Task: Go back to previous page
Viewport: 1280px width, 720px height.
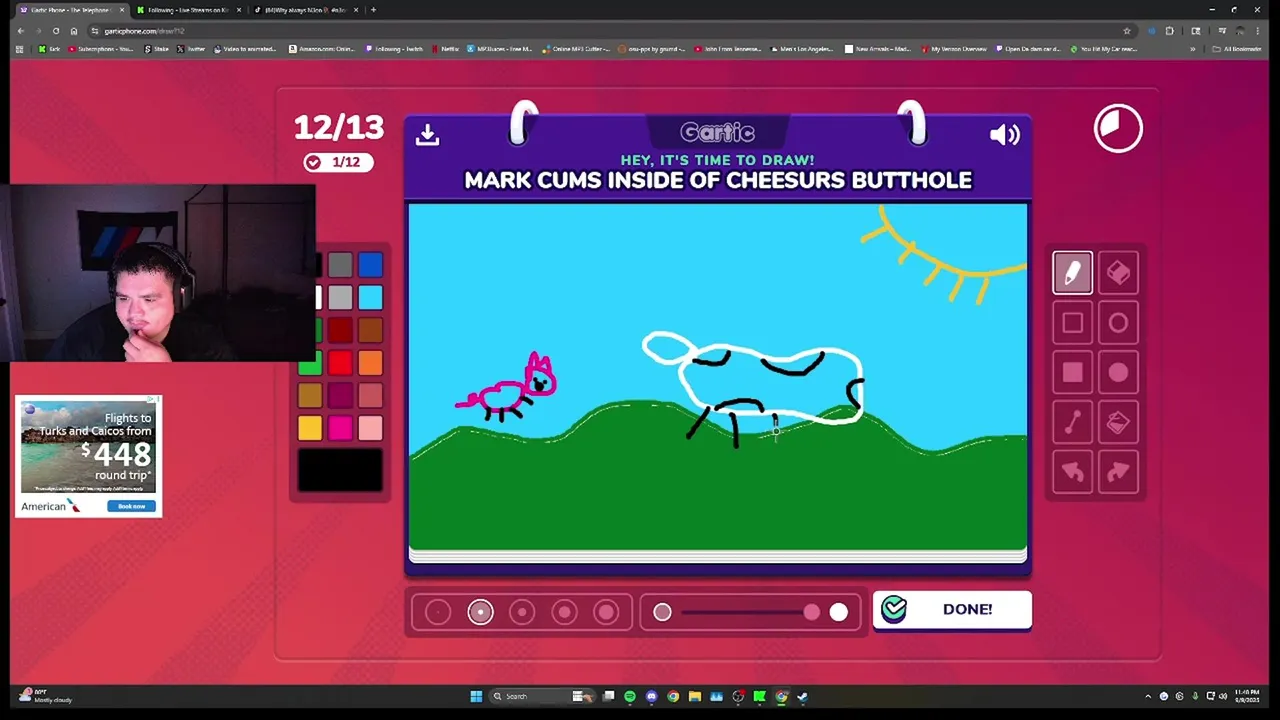Action: click(x=20, y=31)
